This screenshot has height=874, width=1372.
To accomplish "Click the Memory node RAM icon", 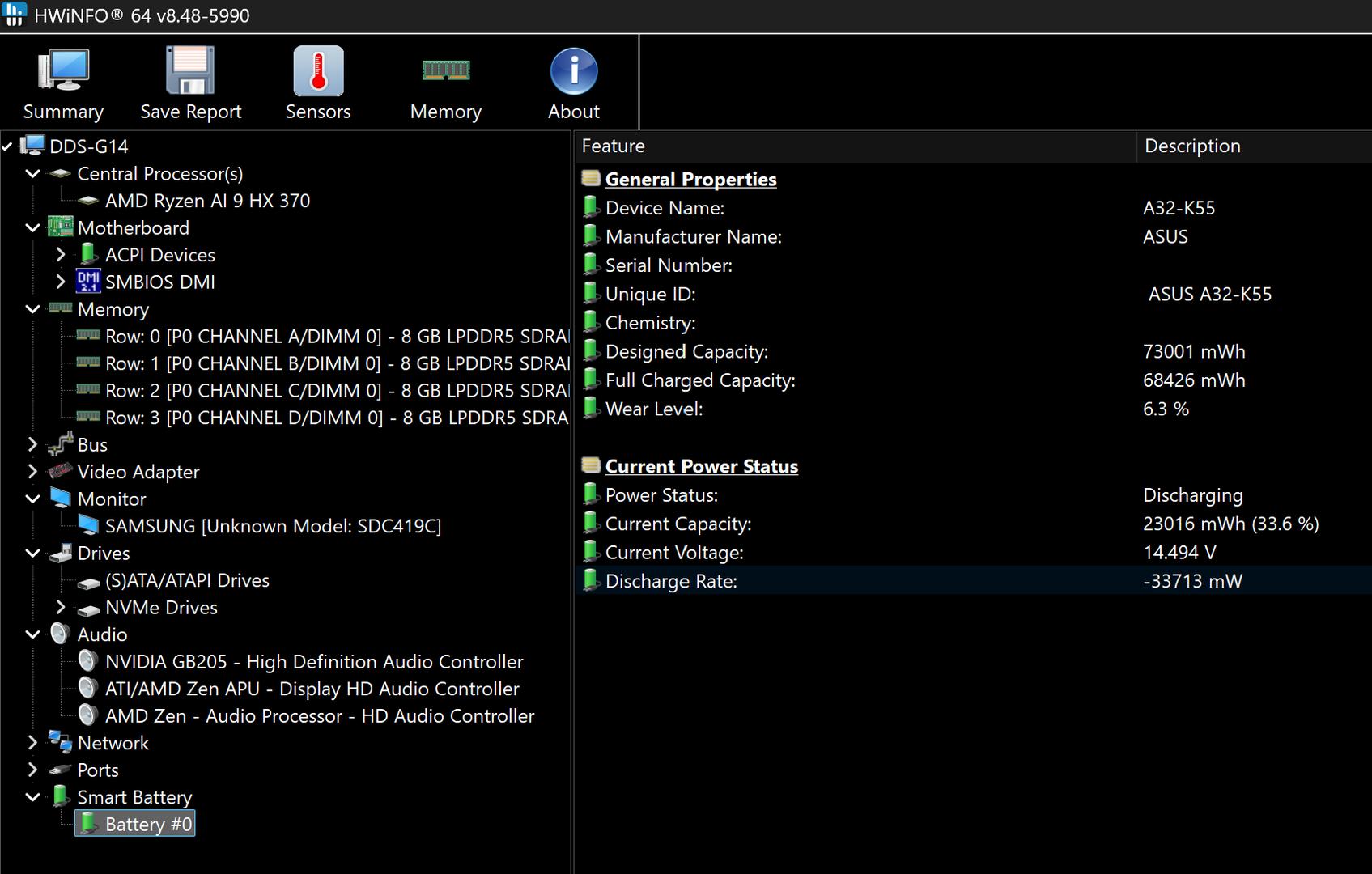I will click(60, 308).
